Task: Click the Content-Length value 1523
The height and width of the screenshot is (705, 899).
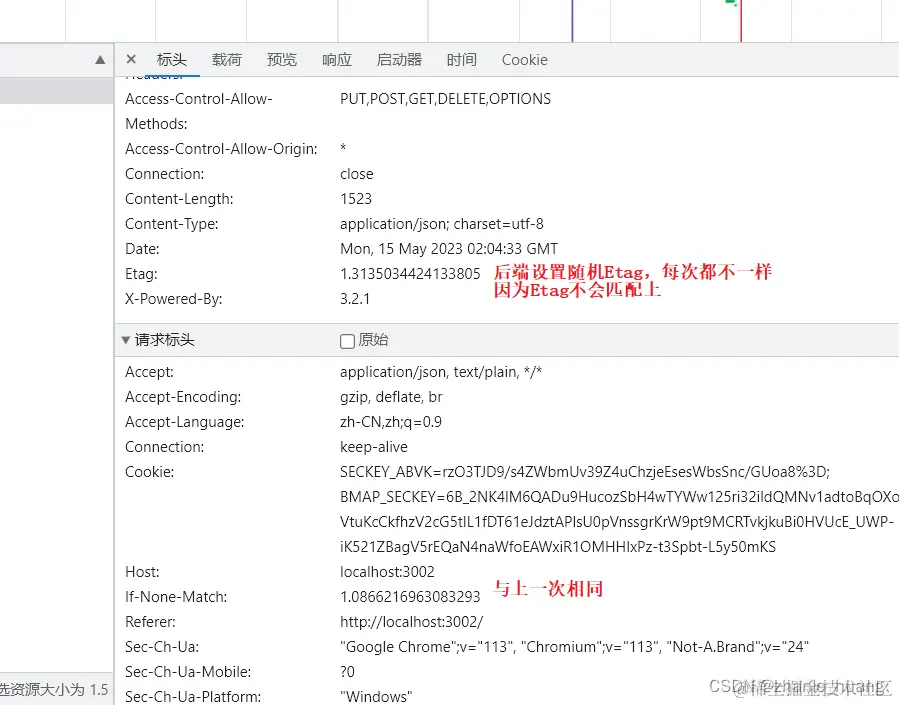Action: [x=356, y=198]
